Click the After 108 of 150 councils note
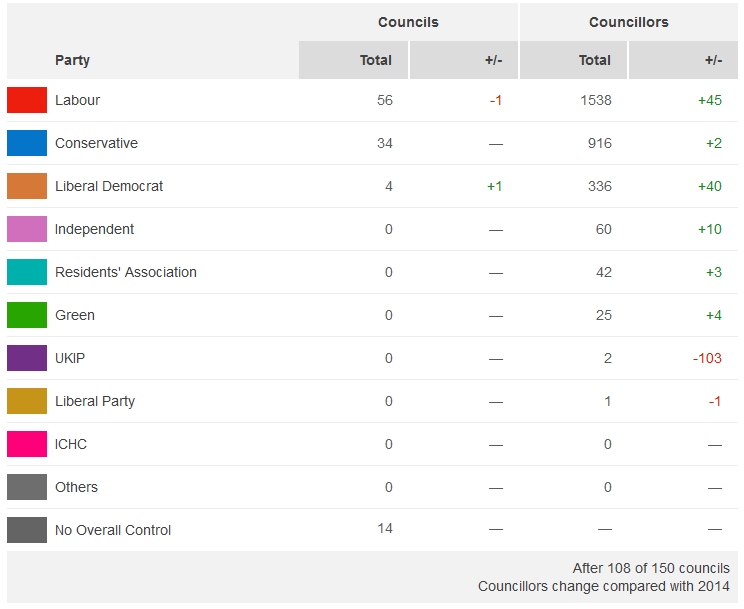Image resolution: width=744 pixels, height=609 pixels. pyautogui.click(x=651, y=568)
